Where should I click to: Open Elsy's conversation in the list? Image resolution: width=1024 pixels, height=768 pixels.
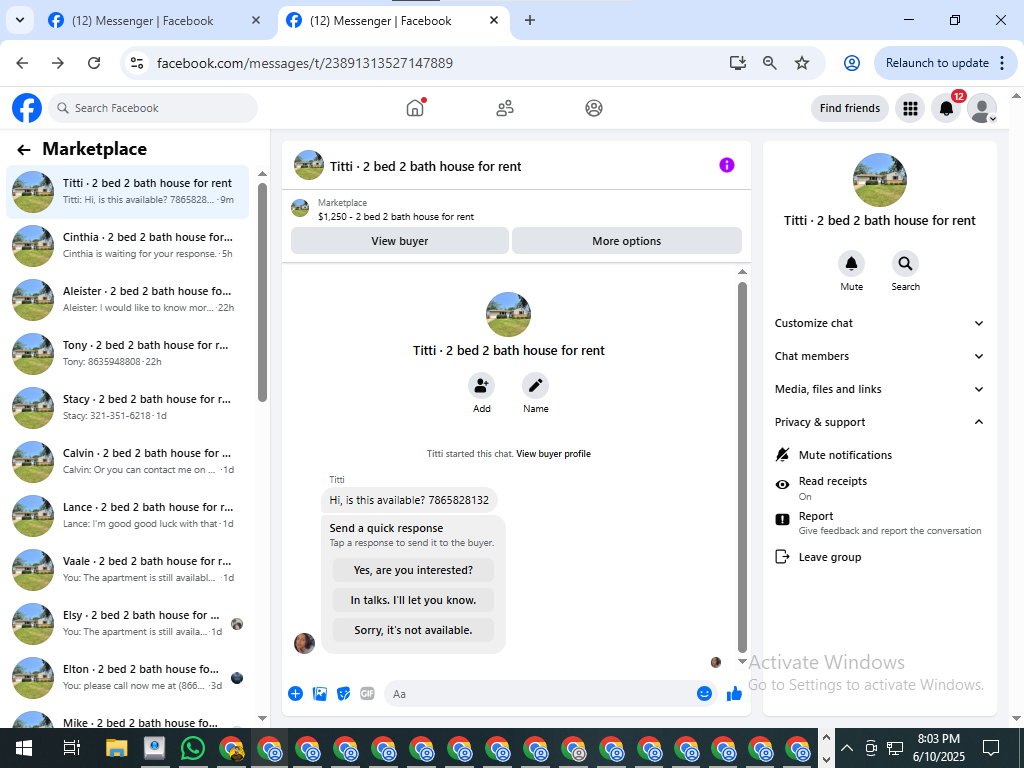(127, 624)
